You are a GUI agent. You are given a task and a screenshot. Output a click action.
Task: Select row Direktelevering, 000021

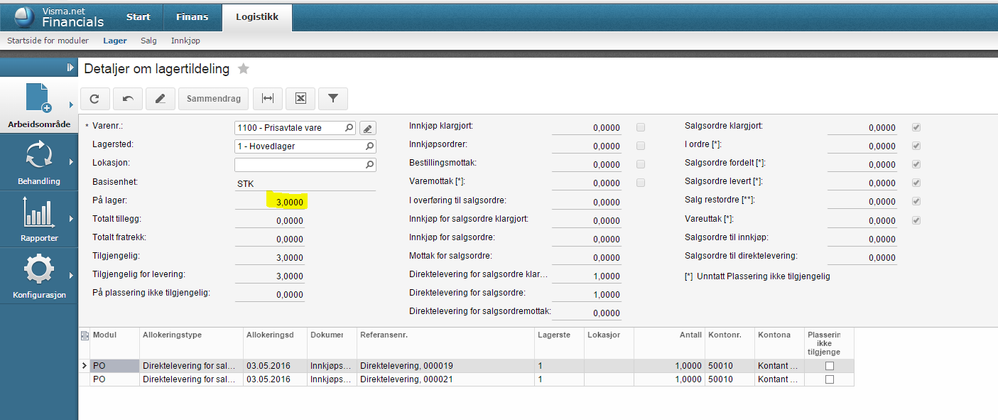467,379
